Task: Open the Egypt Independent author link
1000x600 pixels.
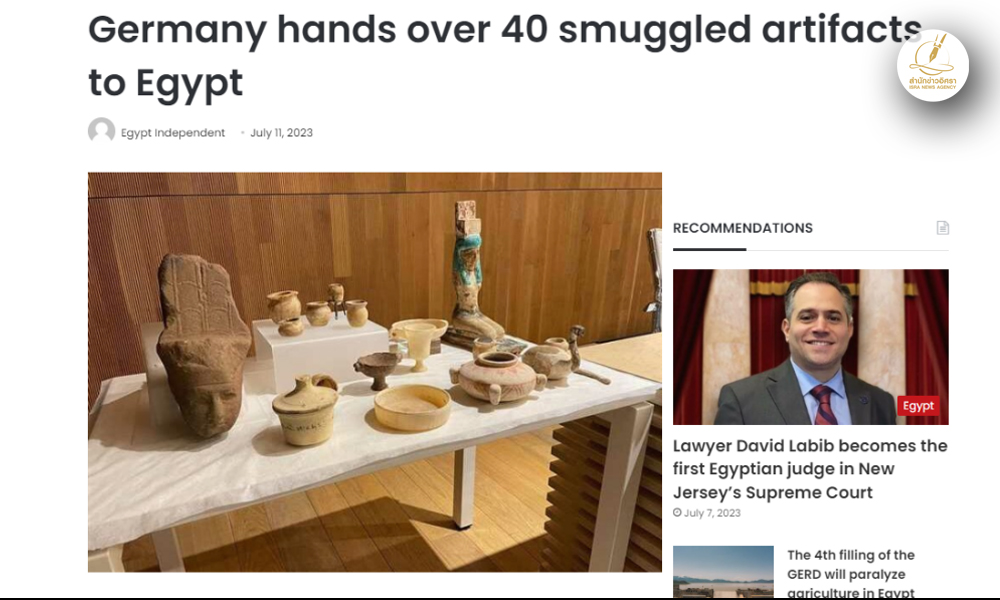Action: click(x=173, y=133)
